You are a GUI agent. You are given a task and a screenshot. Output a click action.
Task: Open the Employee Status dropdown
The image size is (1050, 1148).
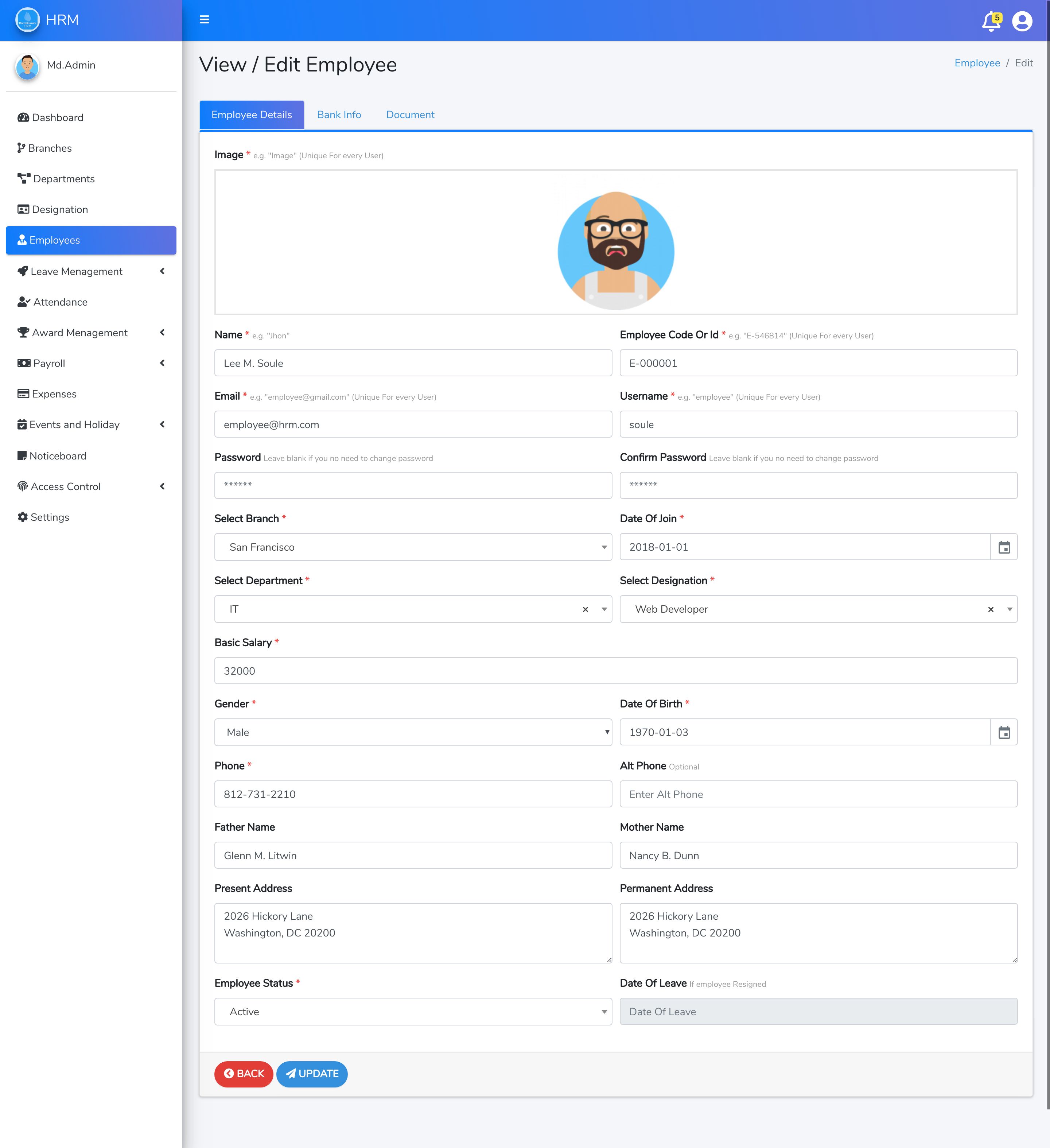pyautogui.click(x=413, y=1012)
